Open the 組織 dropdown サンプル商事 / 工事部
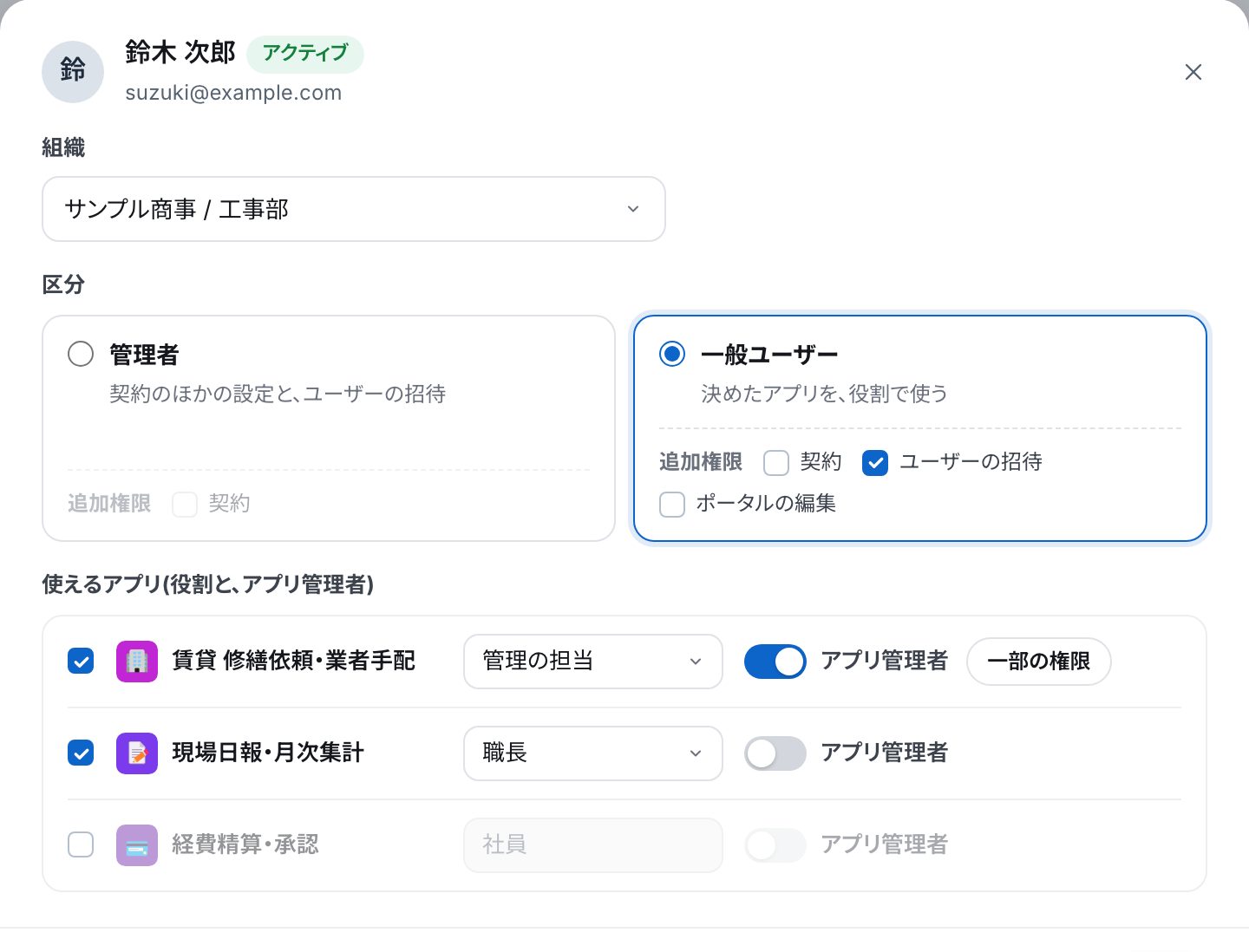 click(x=354, y=209)
